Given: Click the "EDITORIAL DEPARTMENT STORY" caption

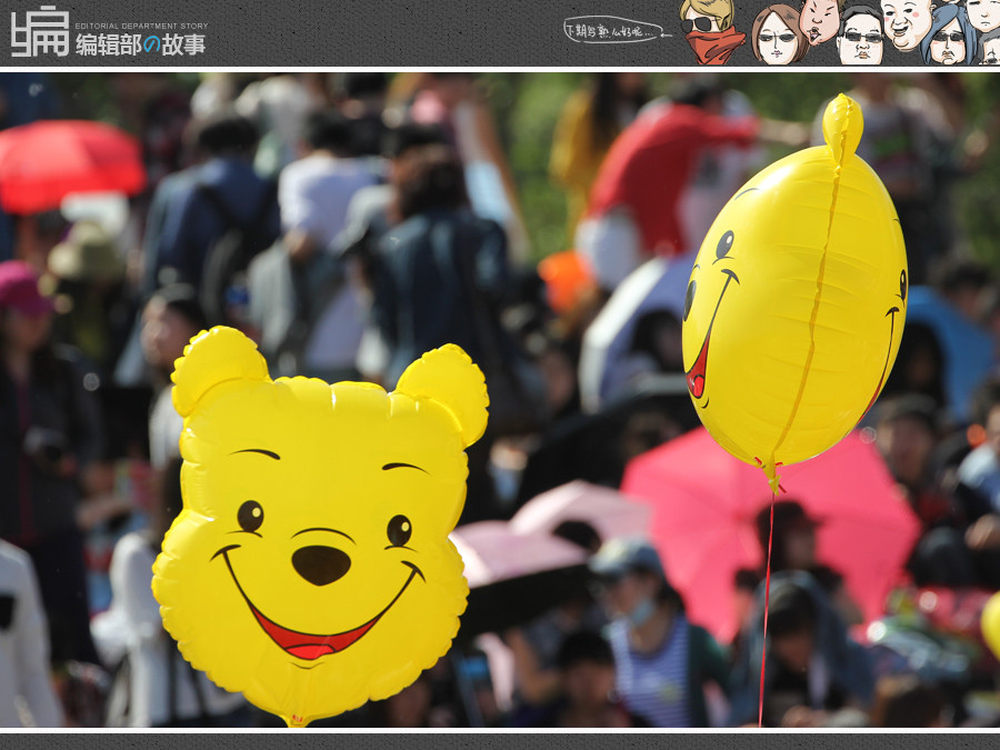Looking at the screenshot, I should pos(142,26).
